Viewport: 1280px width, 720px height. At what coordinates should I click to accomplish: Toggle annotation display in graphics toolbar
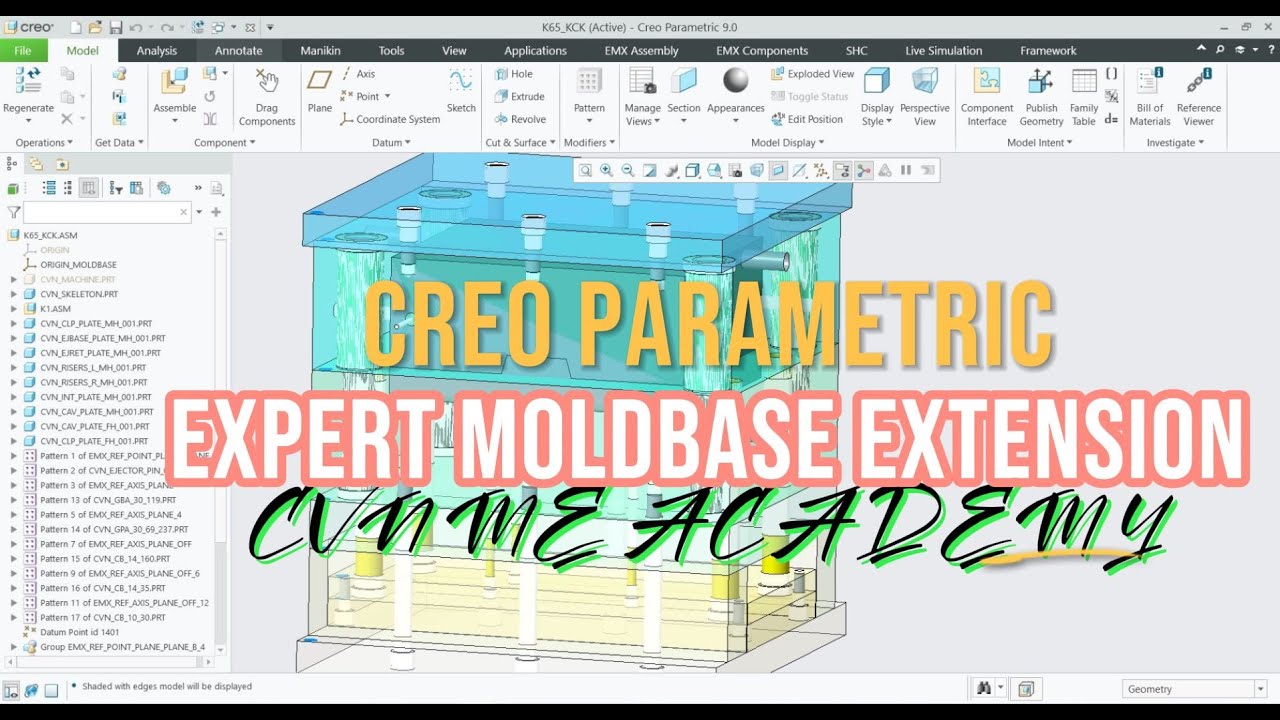[x=842, y=170]
